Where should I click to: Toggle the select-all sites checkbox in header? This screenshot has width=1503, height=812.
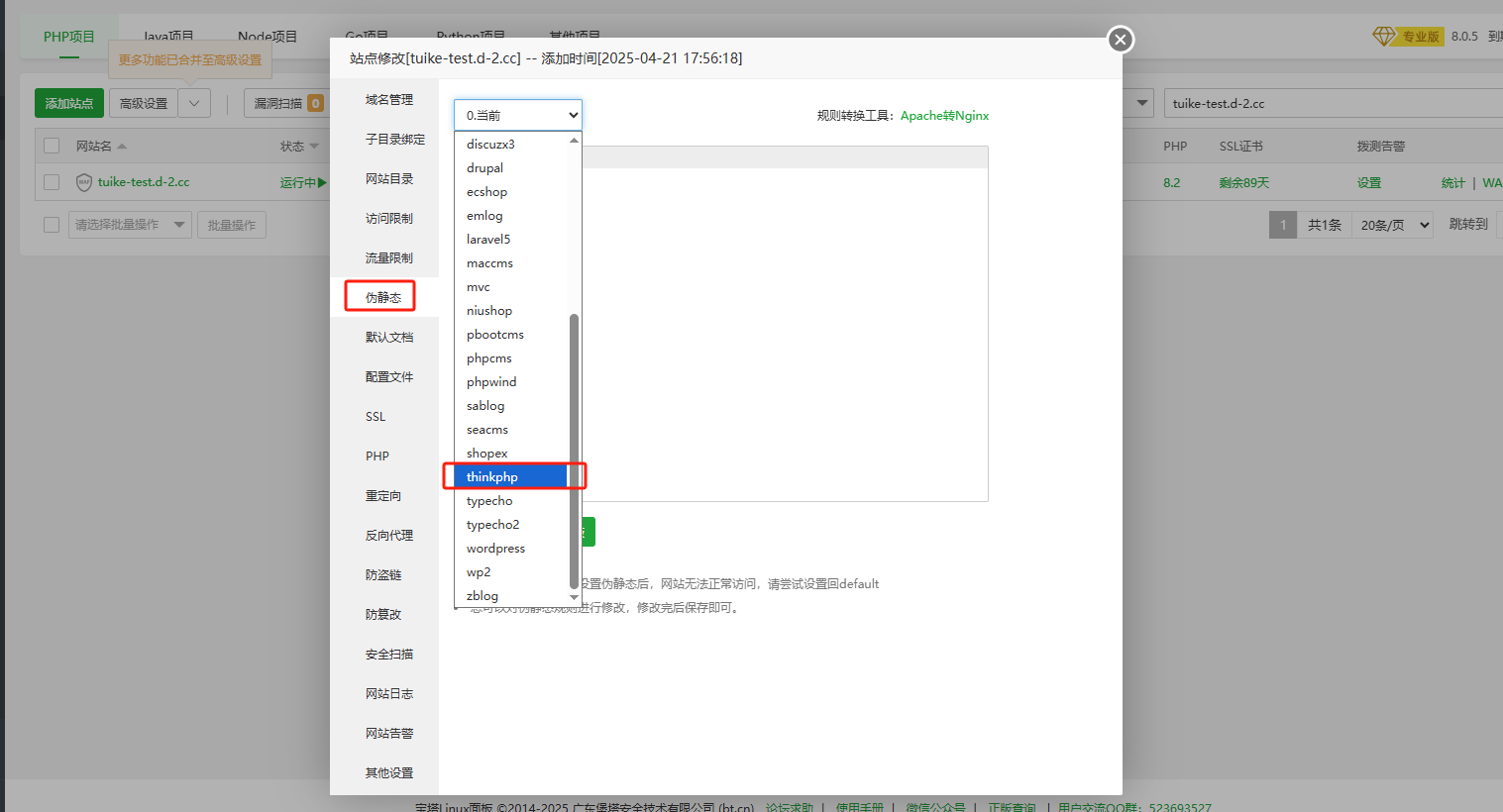pos(52,147)
